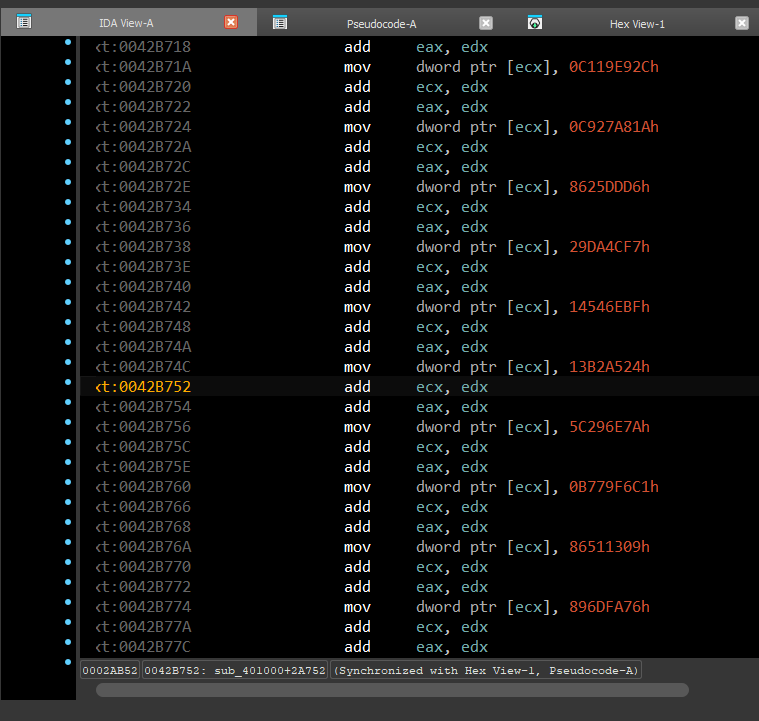
Task: Click the mov mnemonic at 0042B742
Action: [x=358, y=307]
